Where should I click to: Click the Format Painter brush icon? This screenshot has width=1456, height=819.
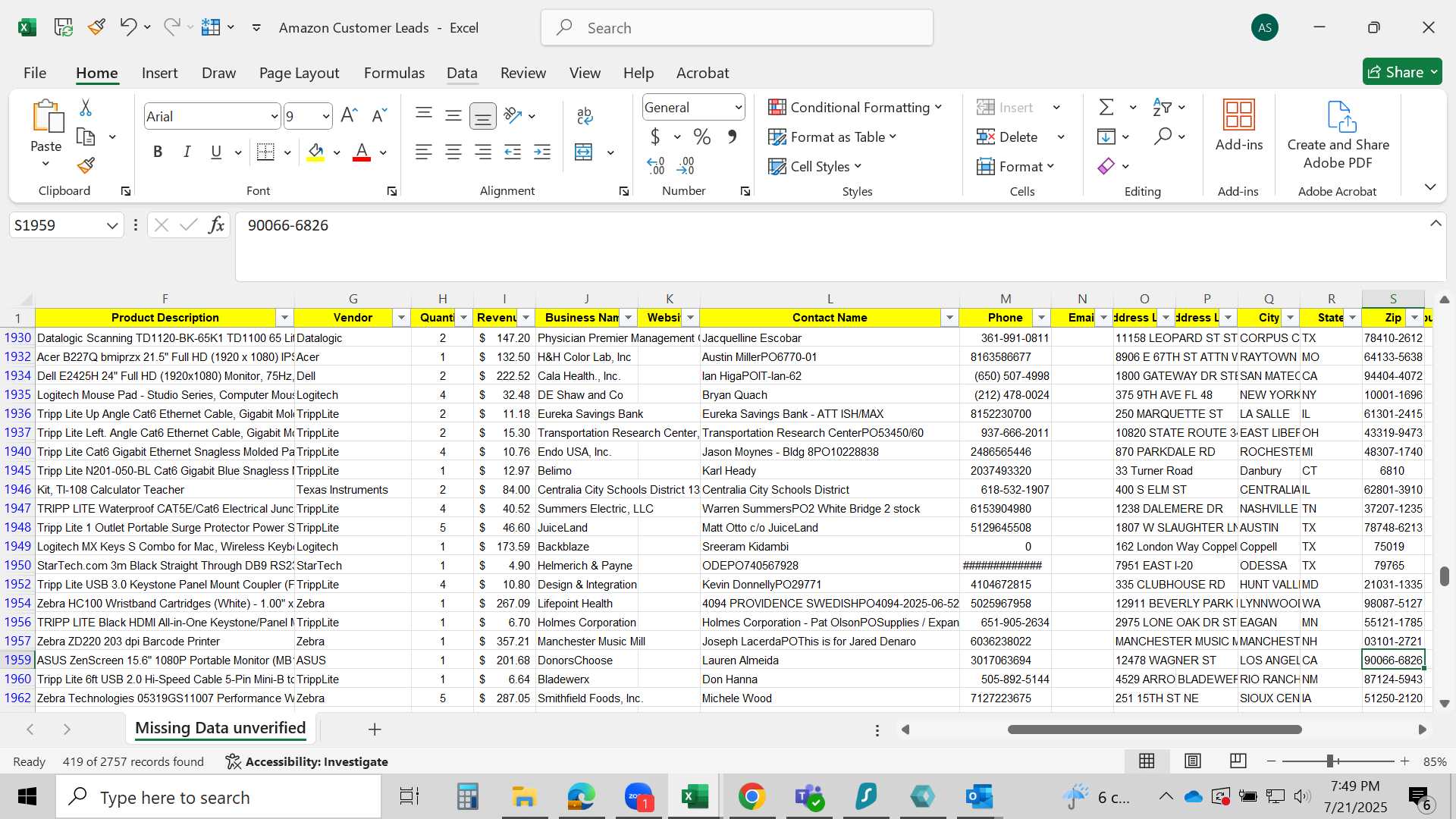click(86, 165)
